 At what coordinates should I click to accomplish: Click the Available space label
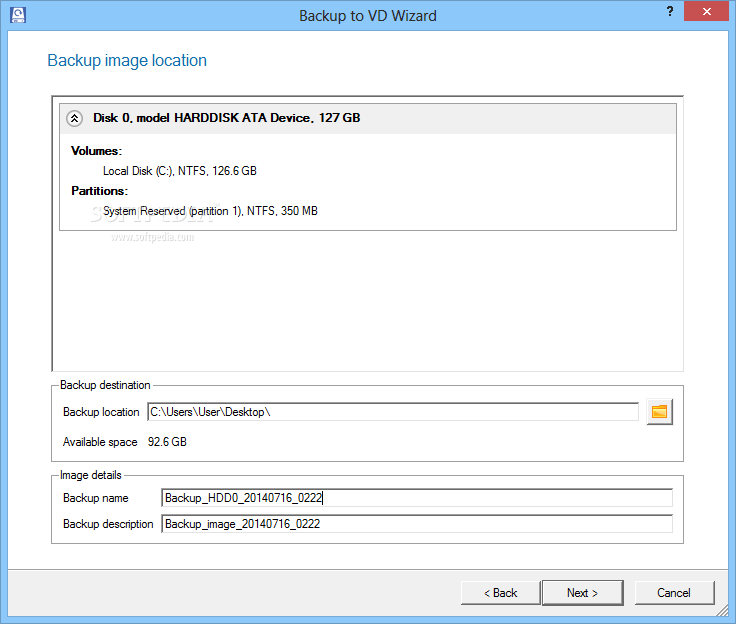[100, 442]
